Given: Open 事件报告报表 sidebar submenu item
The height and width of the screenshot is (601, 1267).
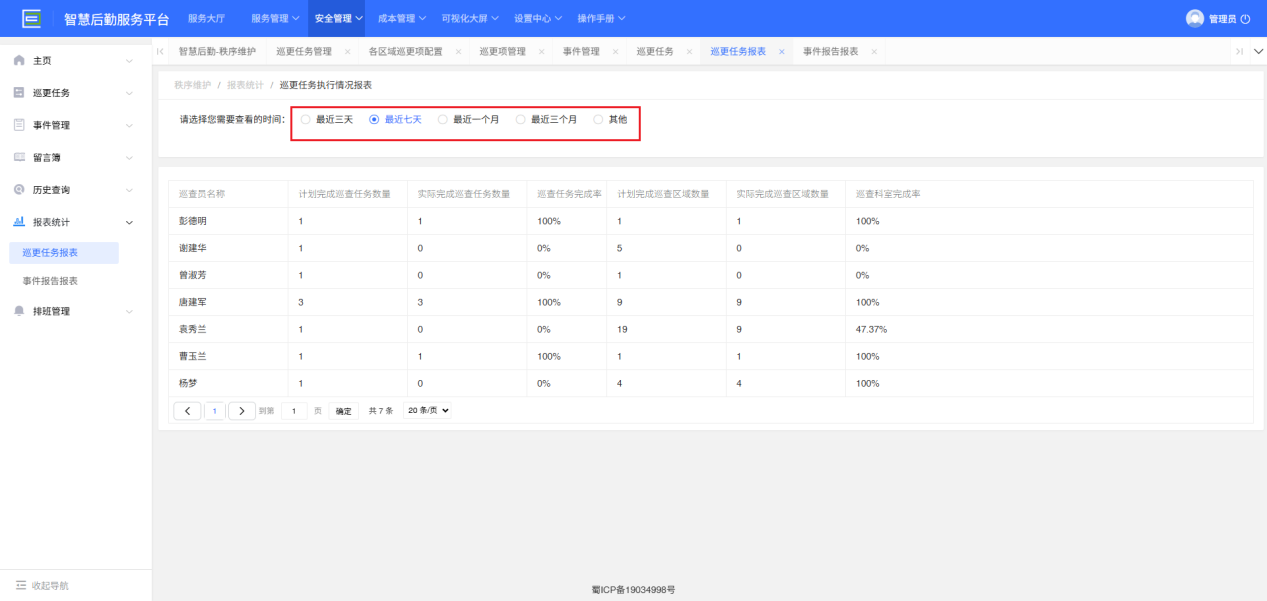Looking at the screenshot, I should [50, 281].
